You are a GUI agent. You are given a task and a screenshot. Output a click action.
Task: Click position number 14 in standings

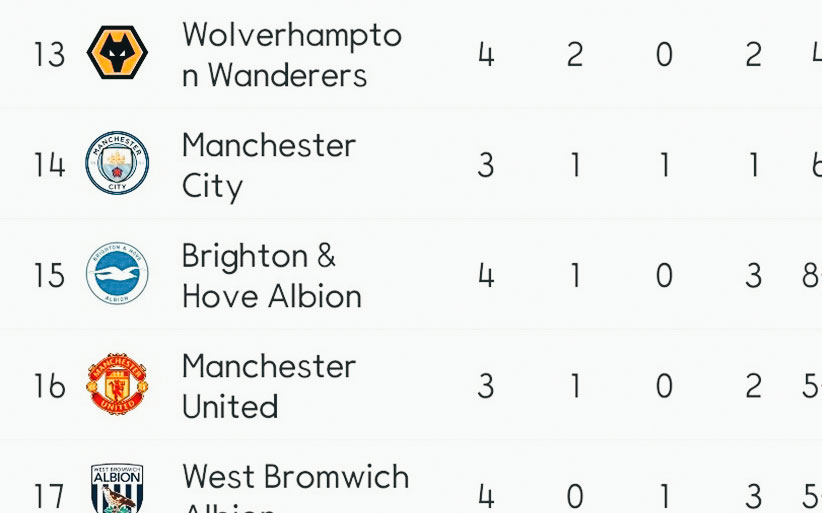49,165
